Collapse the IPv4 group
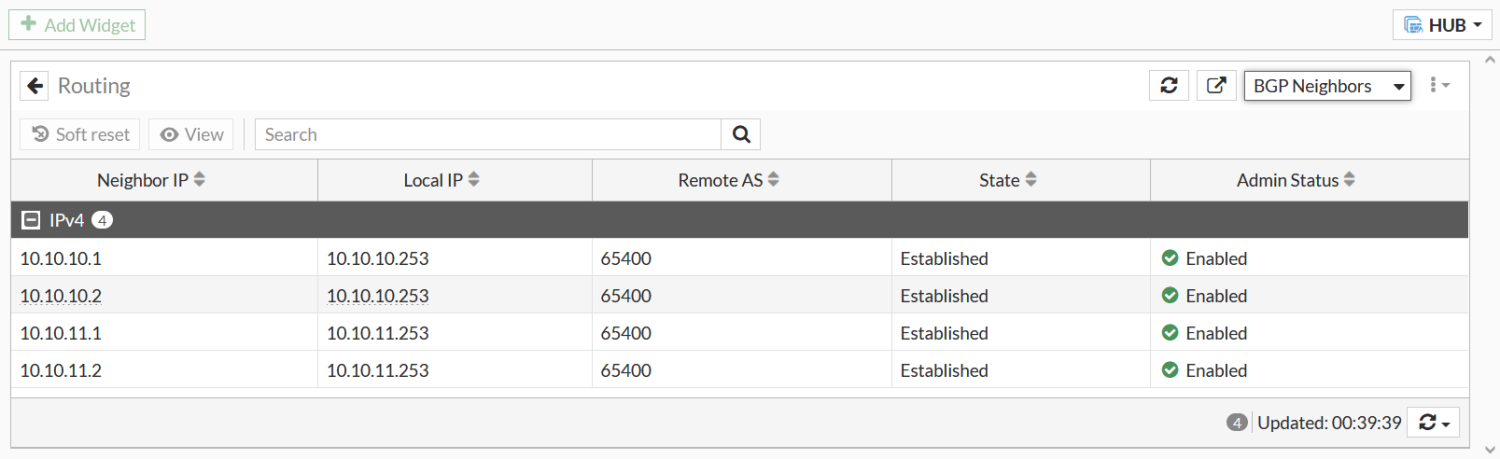The height and width of the screenshot is (459, 1500). [31, 220]
